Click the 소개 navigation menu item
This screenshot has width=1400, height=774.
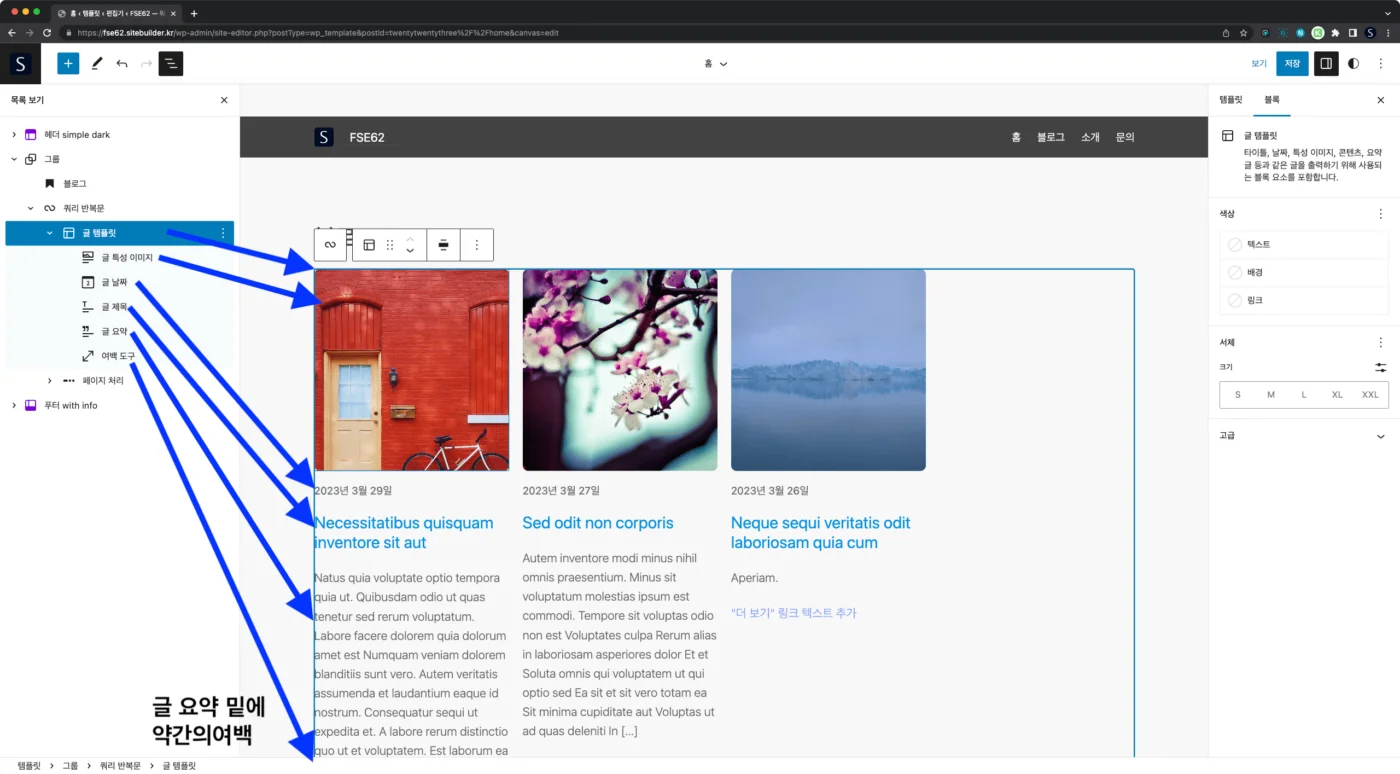coord(1090,137)
